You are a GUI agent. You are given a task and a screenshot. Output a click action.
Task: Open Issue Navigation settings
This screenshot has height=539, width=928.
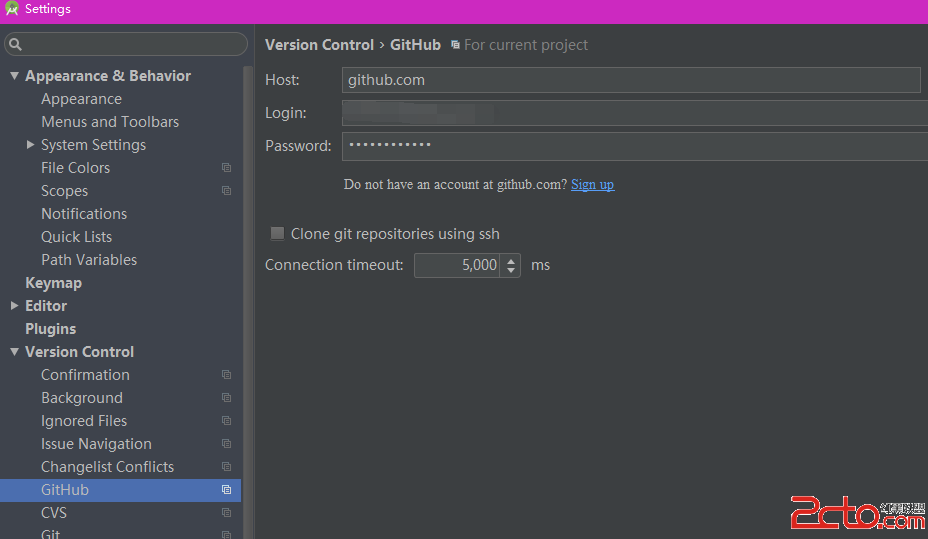[x=96, y=444]
